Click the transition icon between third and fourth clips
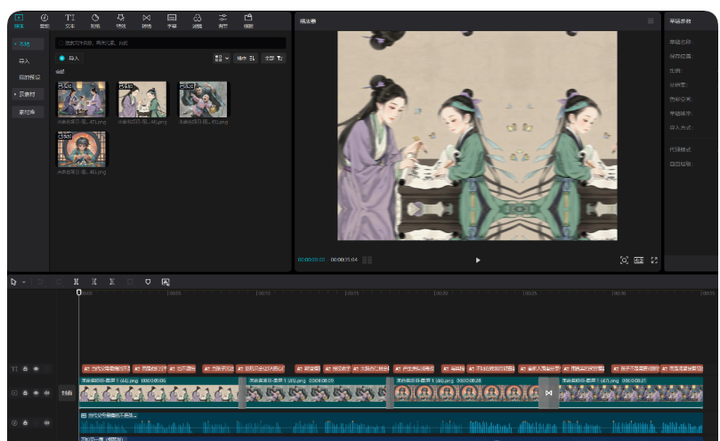Image resolution: width=720 pixels, height=441 pixels. click(549, 393)
